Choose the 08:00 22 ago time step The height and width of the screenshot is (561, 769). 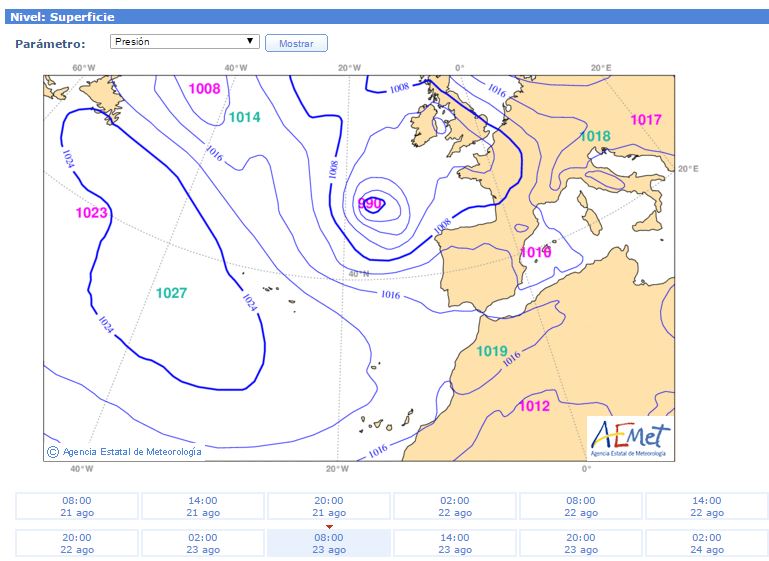pos(580,506)
